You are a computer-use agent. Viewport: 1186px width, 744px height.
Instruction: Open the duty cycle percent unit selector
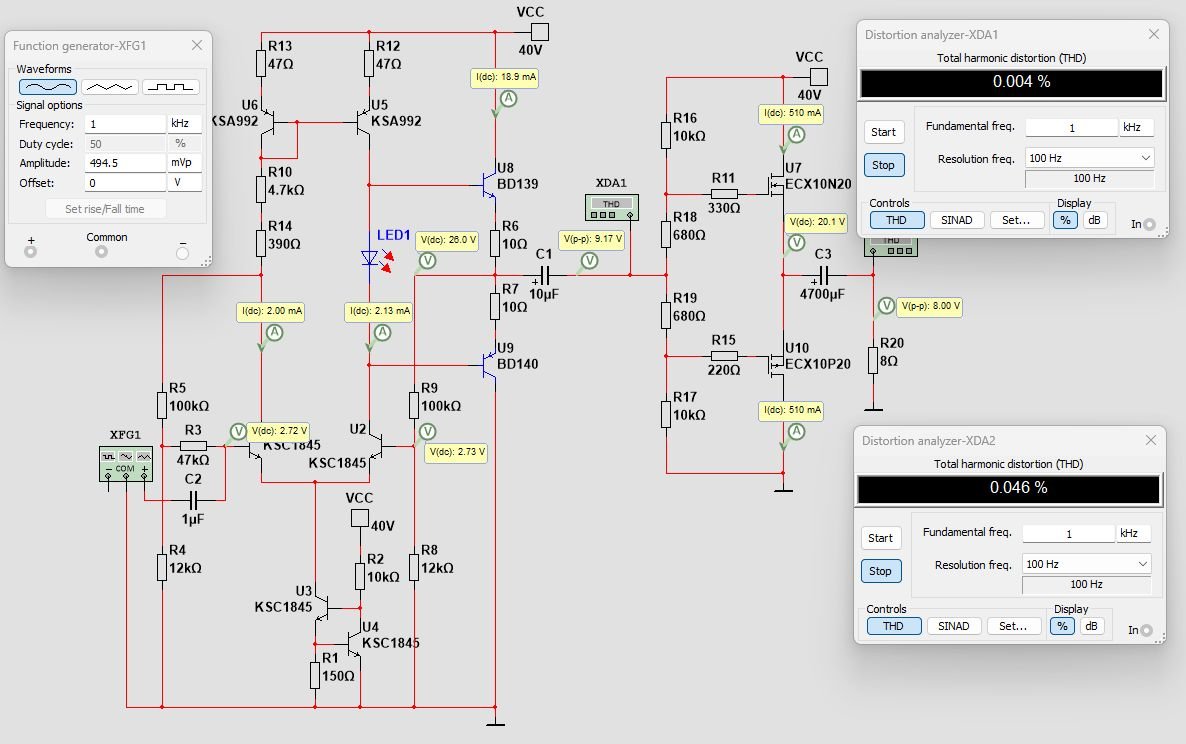pyautogui.click(x=185, y=143)
